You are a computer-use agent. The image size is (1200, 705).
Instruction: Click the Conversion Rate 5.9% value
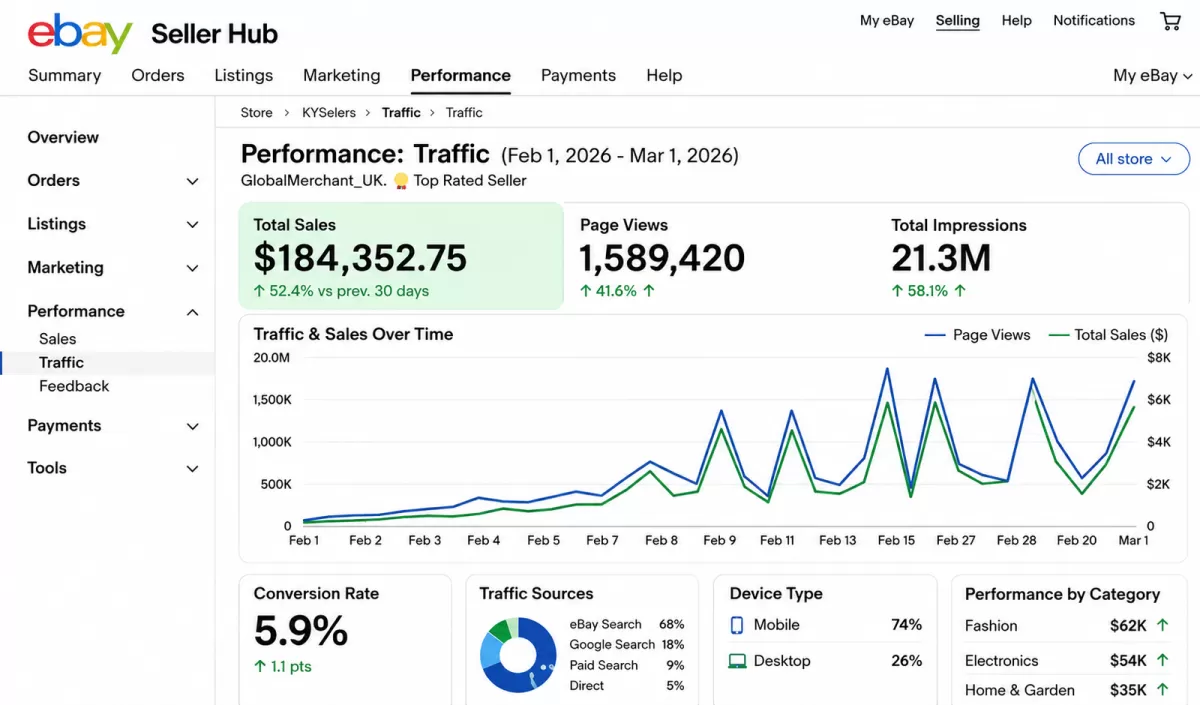[x=301, y=631]
